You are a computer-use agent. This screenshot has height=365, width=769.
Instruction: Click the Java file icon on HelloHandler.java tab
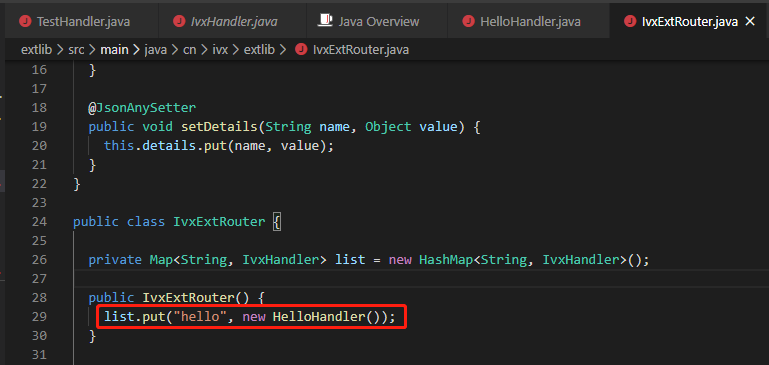coord(469,22)
